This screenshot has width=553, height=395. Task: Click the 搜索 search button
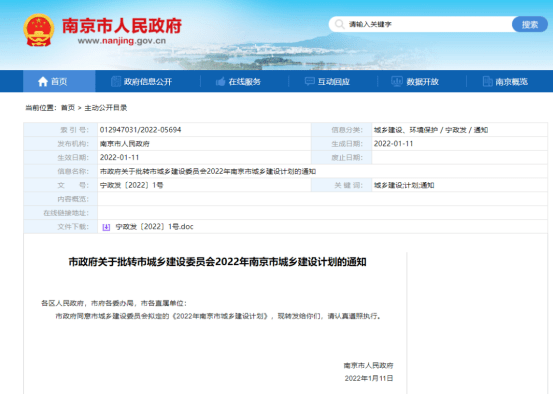tap(530, 24)
